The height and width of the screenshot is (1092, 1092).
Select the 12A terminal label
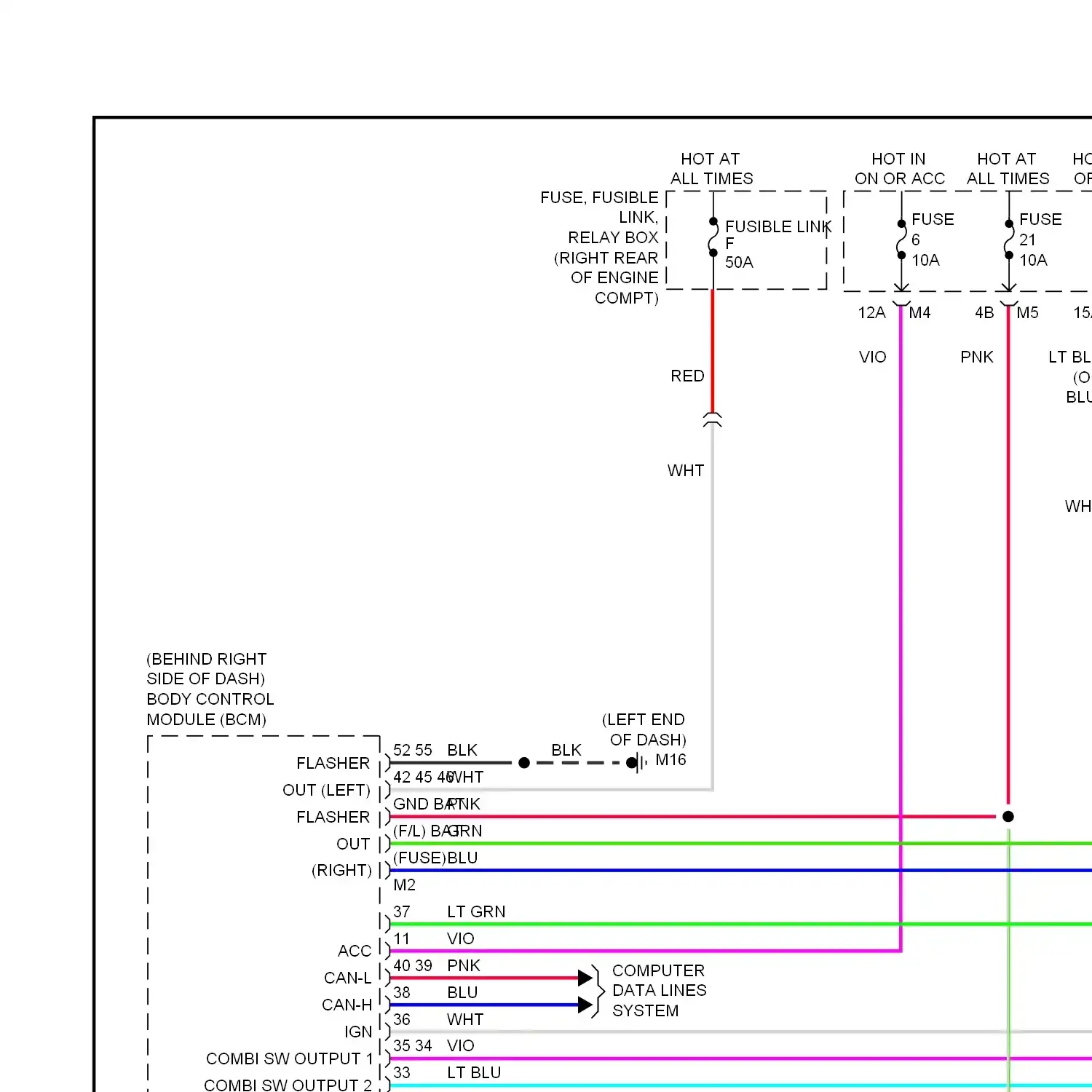point(871,312)
